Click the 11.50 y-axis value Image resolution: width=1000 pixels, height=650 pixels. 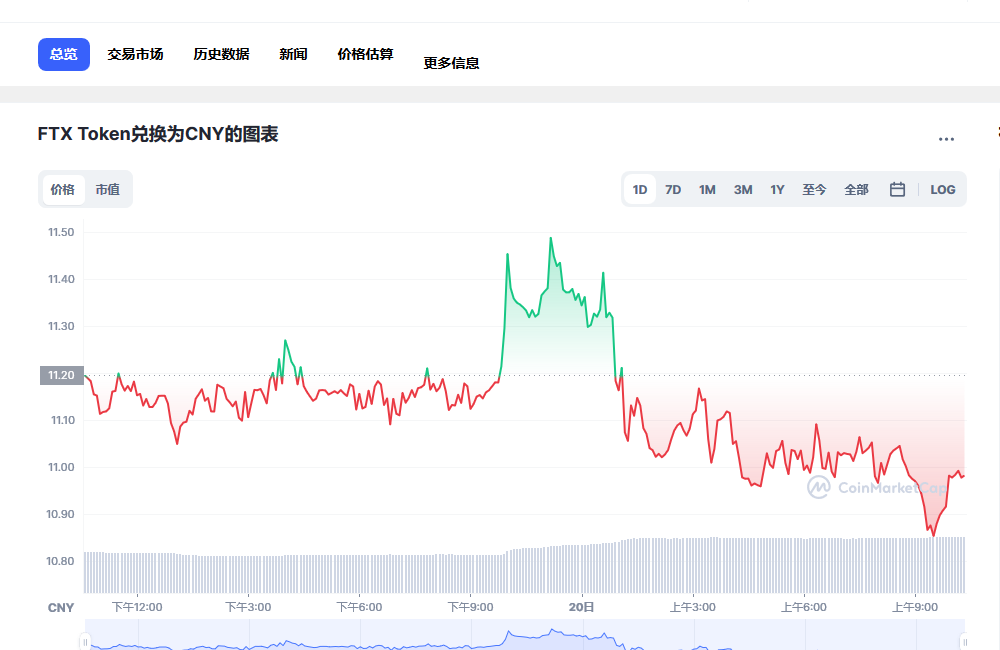[x=61, y=232]
